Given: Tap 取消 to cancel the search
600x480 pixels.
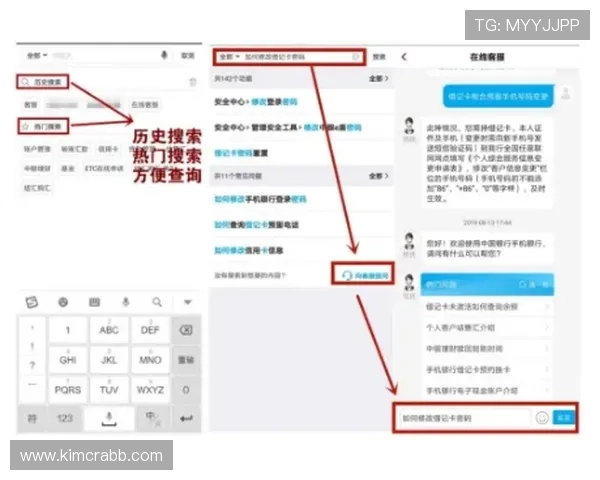Looking at the screenshot, I should (x=188, y=56).
